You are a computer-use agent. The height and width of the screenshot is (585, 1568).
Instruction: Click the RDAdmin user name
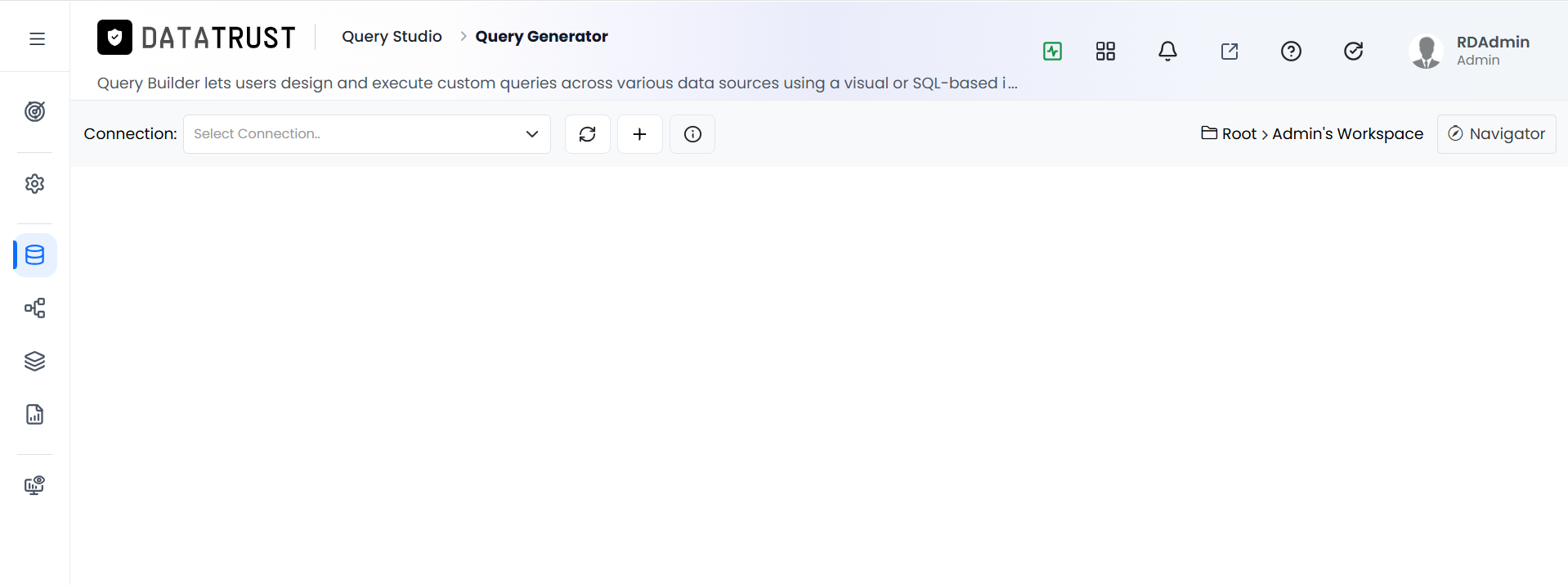(x=1493, y=42)
